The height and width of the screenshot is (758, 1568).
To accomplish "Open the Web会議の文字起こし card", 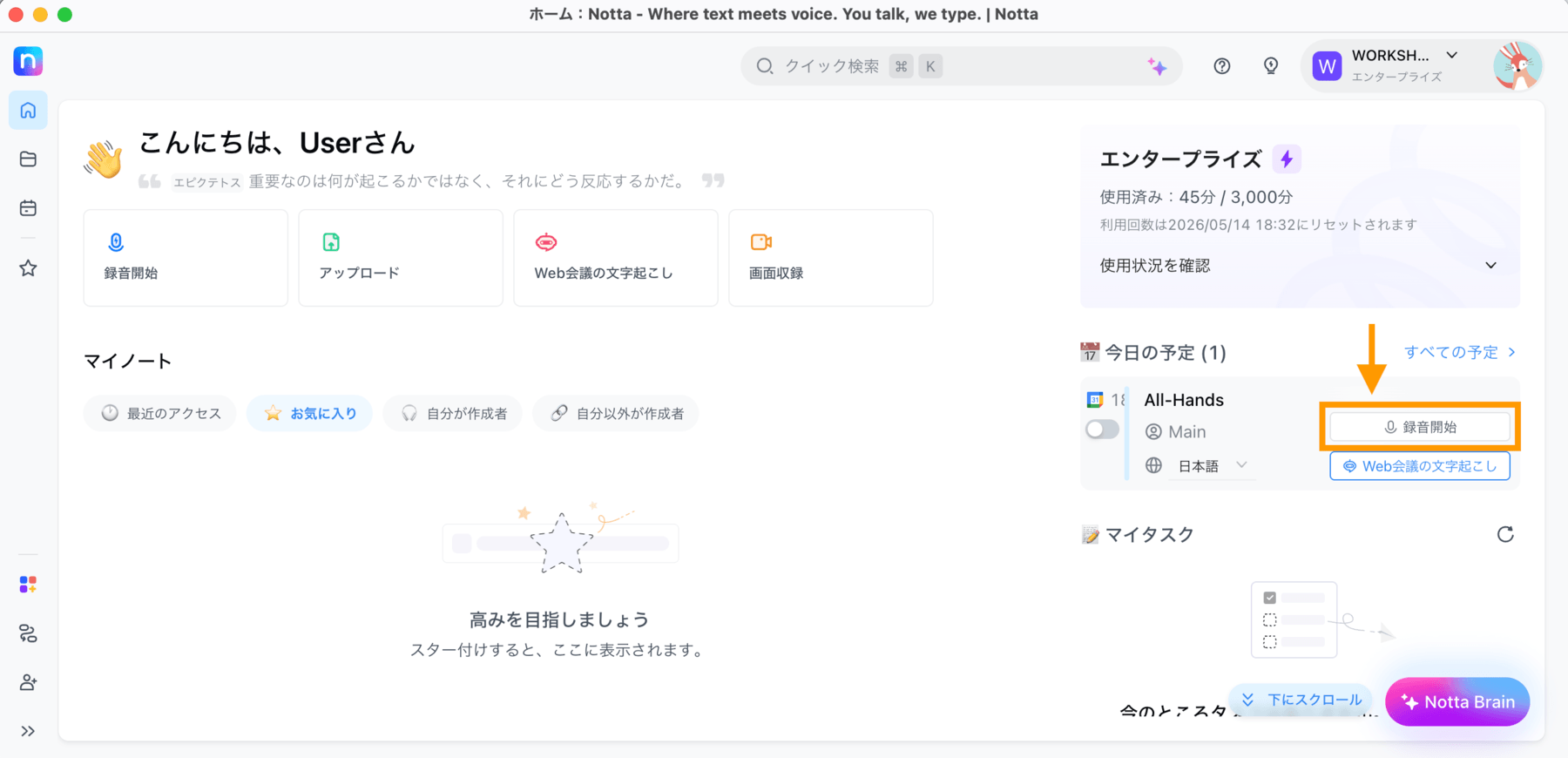I will point(616,258).
